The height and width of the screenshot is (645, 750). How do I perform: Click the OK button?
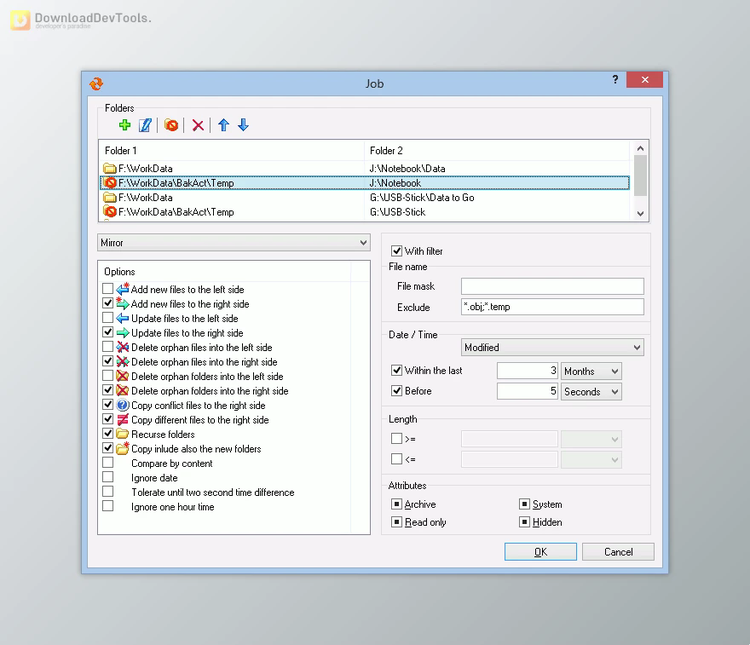(x=540, y=552)
